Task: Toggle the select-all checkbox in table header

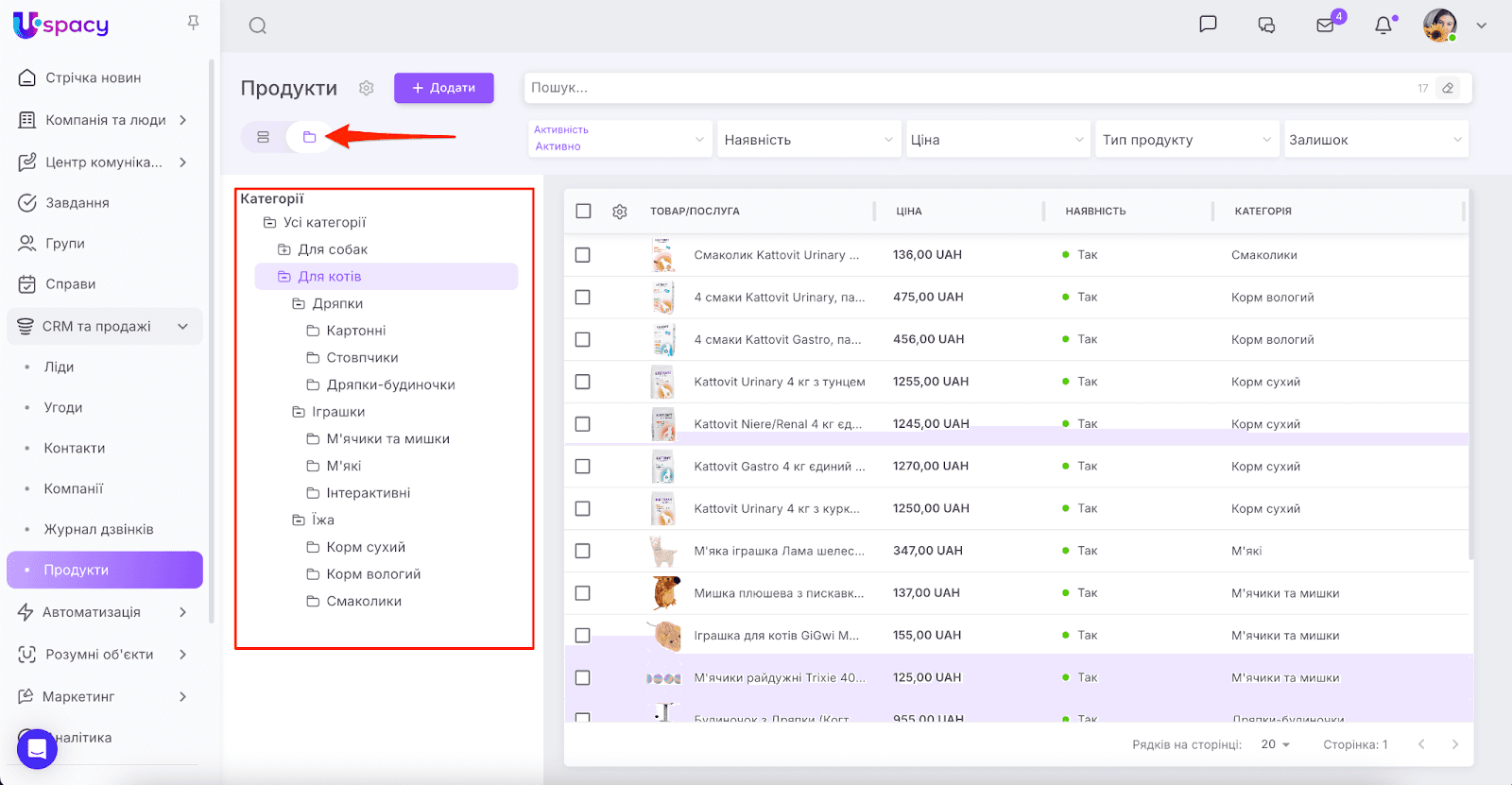Action: click(x=583, y=212)
